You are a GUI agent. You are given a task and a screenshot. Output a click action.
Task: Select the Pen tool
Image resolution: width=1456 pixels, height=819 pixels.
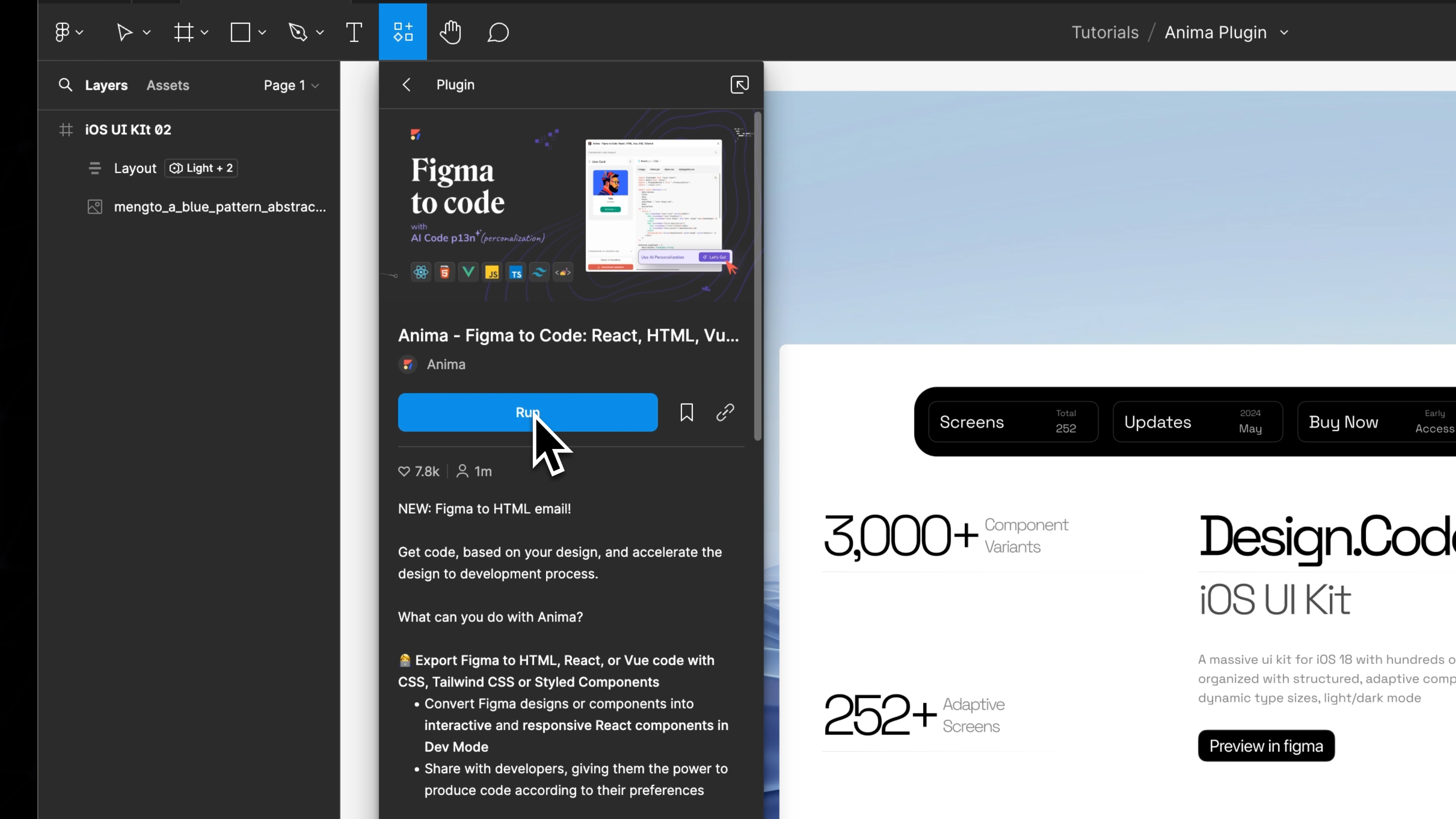click(x=298, y=32)
